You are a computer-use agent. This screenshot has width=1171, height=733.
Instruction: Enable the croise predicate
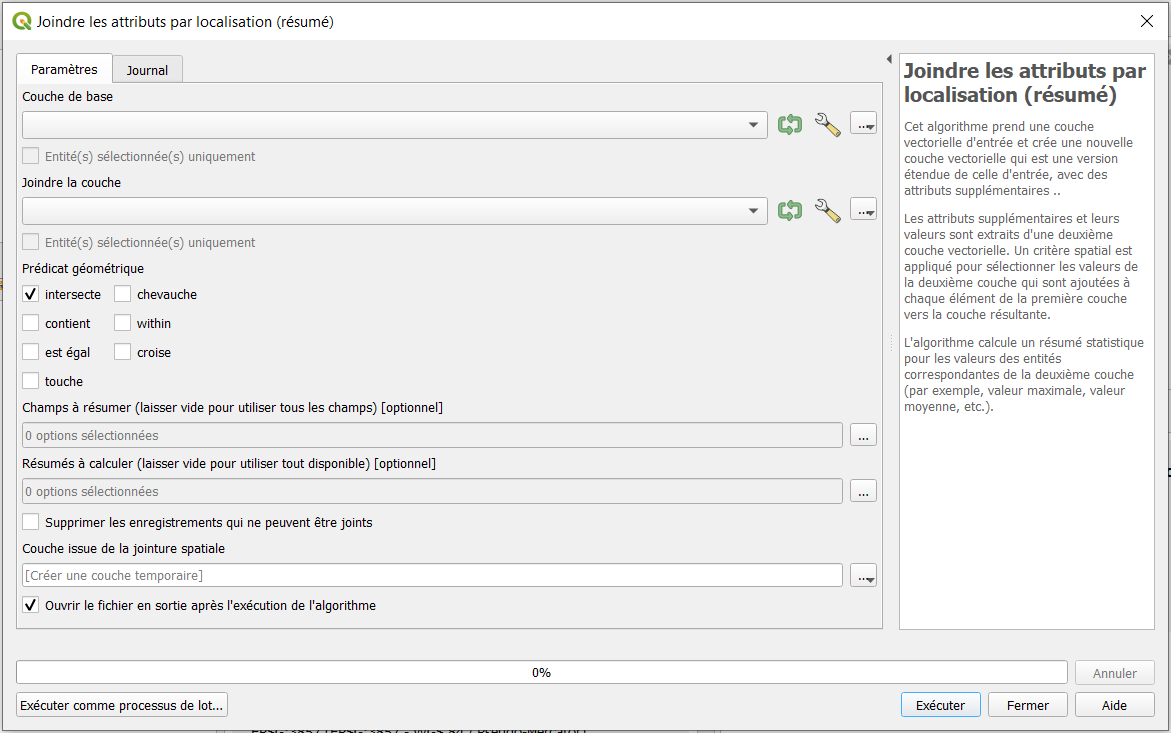click(122, 352)
